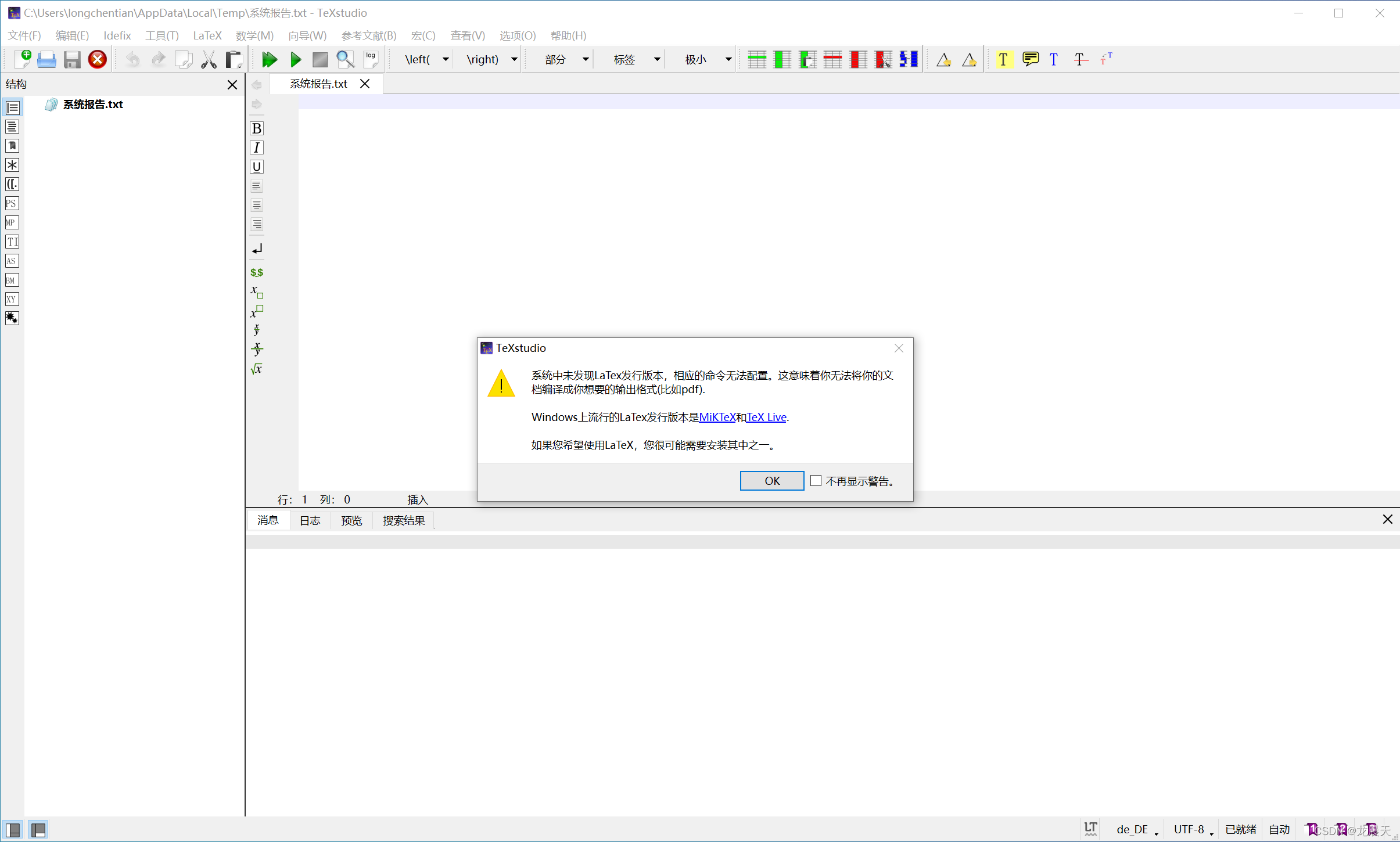Screen dimensions: 1400x842
Task: Click the remove table column icon
Action: point(858,59)
